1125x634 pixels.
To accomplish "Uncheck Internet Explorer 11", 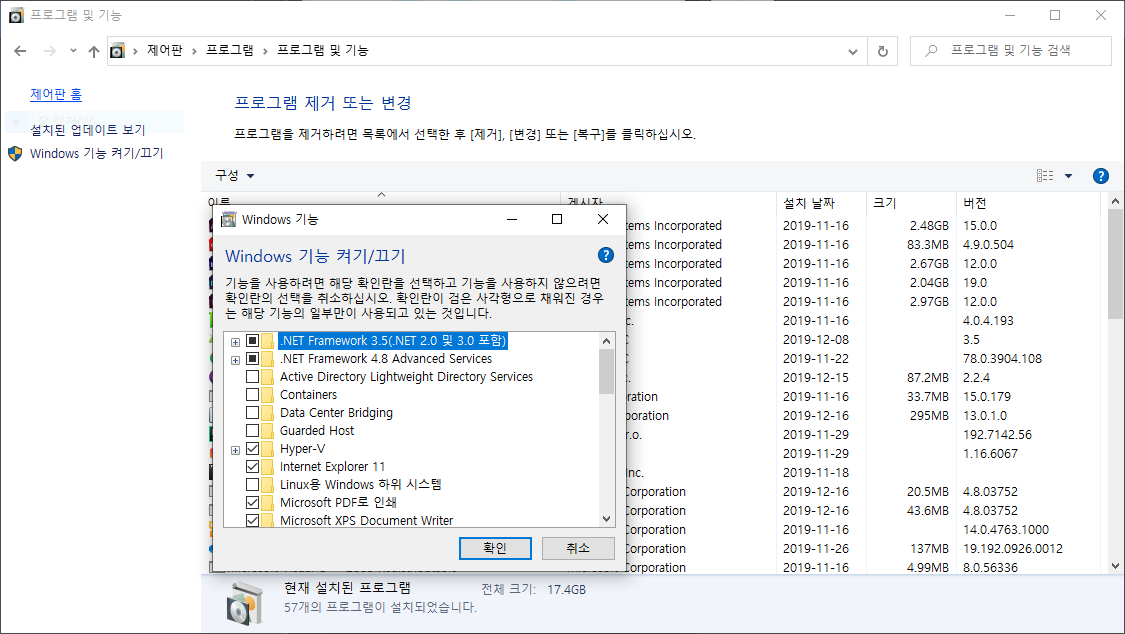I will click(253, 466).
